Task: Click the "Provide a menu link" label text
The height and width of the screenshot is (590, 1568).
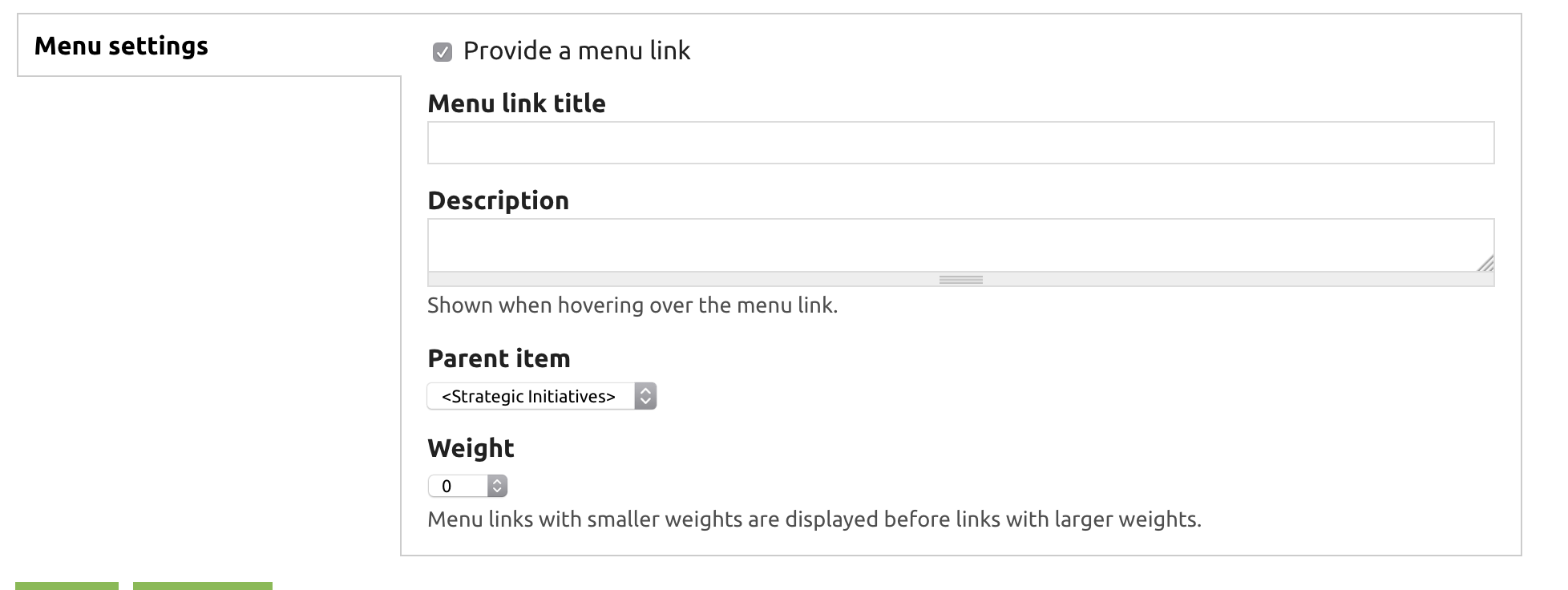Action: click(576, 51)
